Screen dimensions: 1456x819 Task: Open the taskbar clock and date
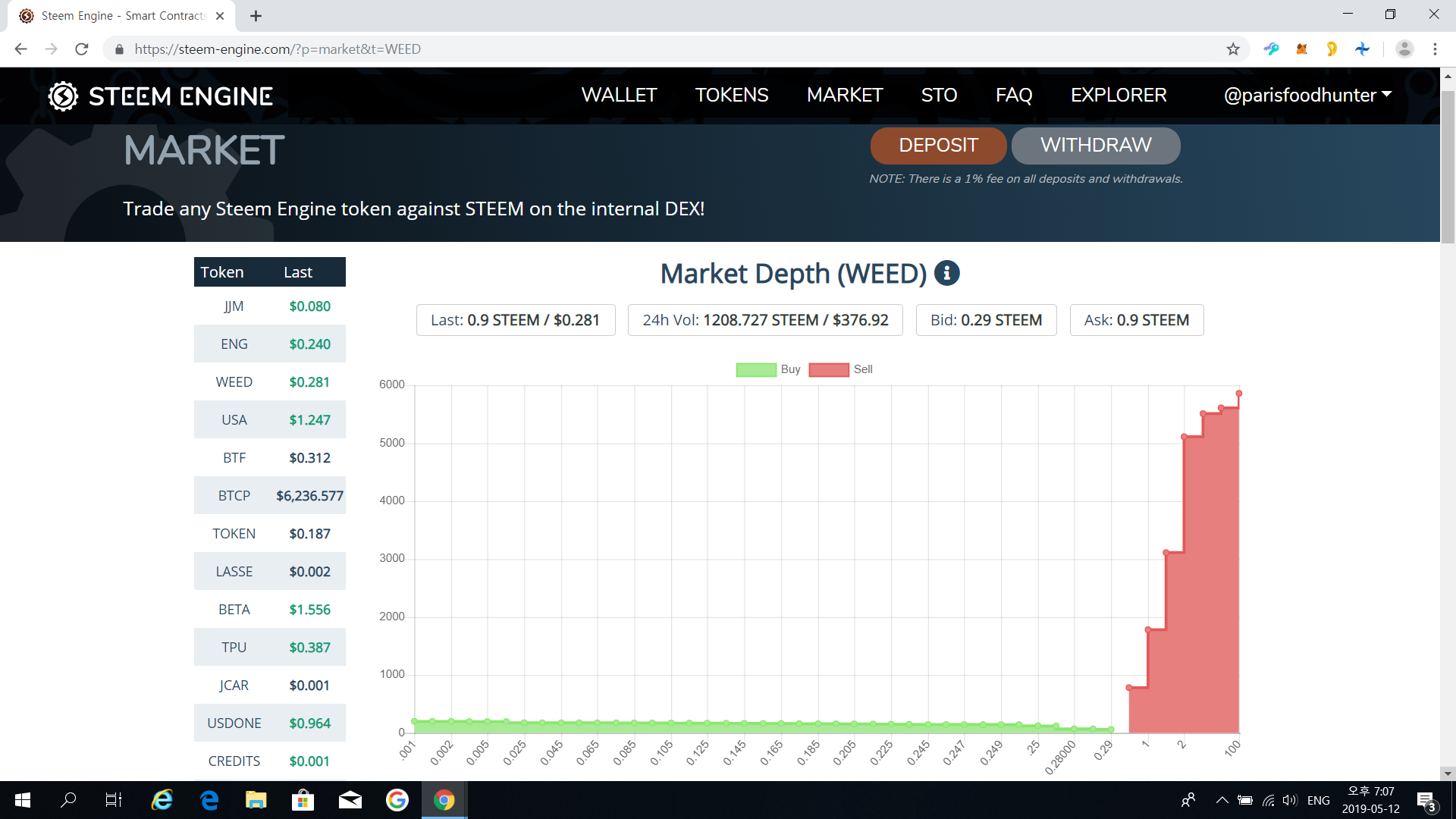(1371, 800)
